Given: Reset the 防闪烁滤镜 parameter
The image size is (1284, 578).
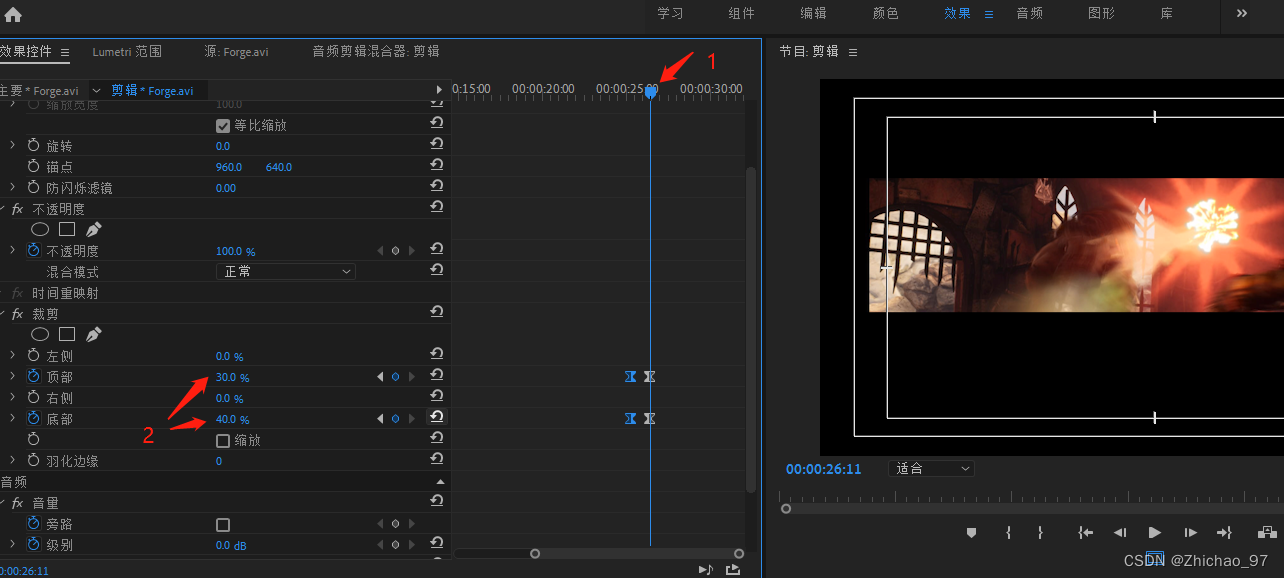Looking at the screenshot, I should click(x=437, y=187).
